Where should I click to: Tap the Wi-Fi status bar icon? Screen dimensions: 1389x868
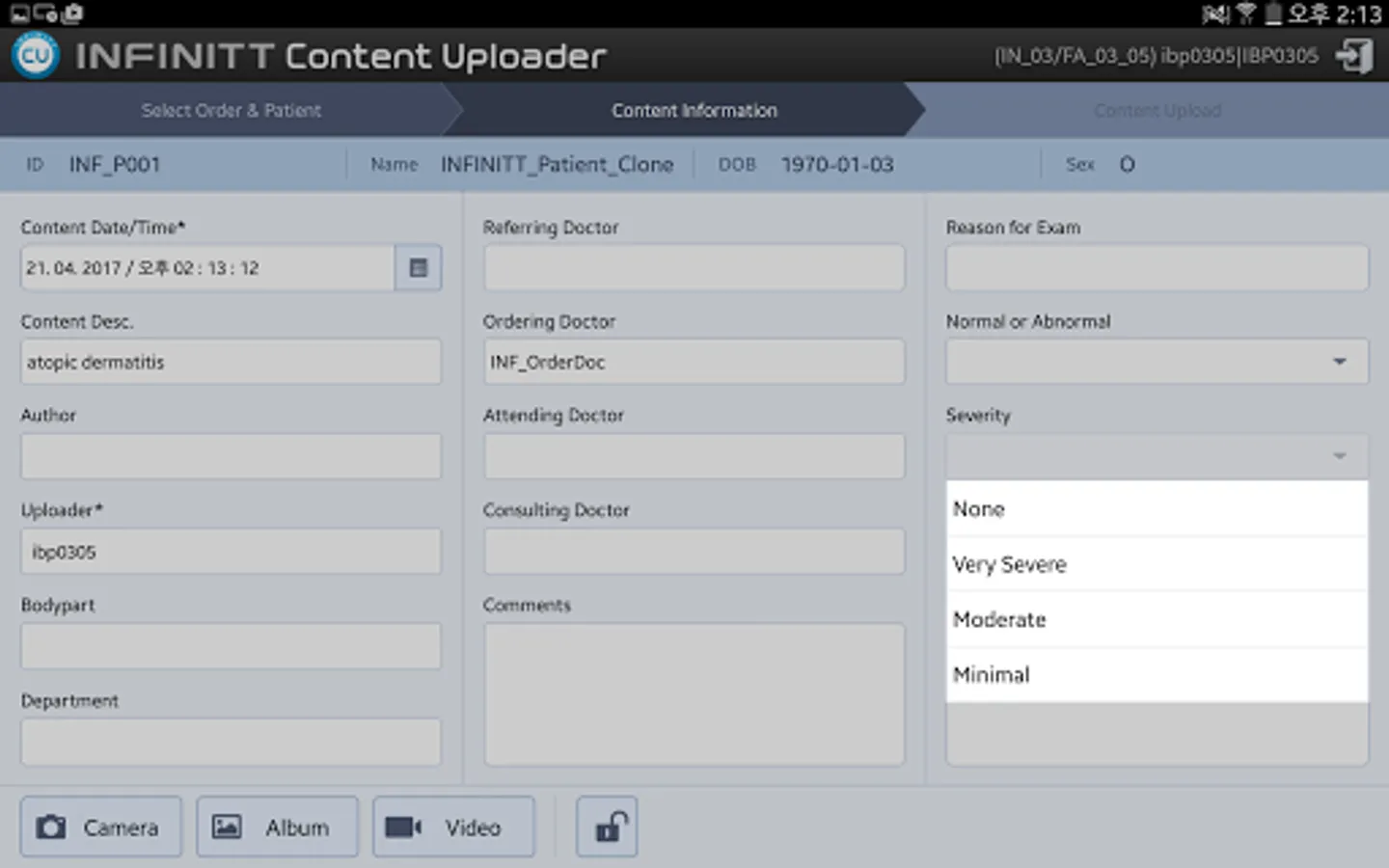point(1245,14)
